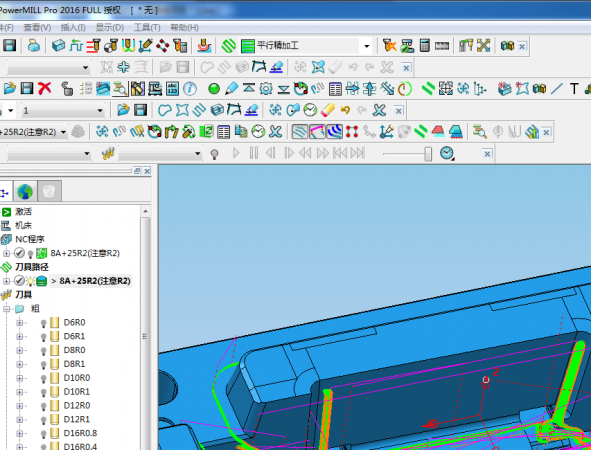Select the 激活 tree item
Viewport: 591px width, 450px height.
23,212
